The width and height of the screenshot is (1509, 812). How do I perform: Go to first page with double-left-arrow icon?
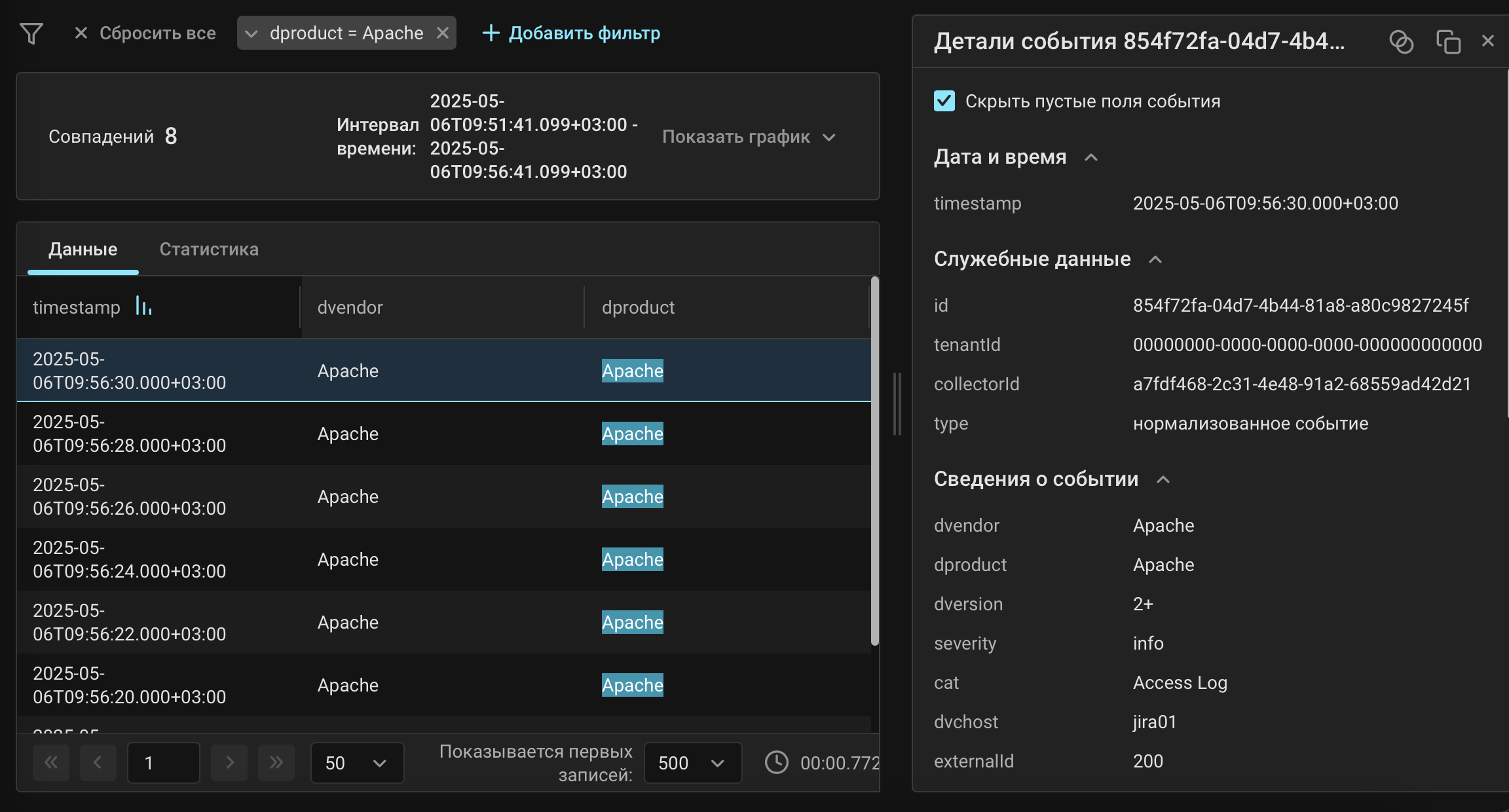coord(51,762)
